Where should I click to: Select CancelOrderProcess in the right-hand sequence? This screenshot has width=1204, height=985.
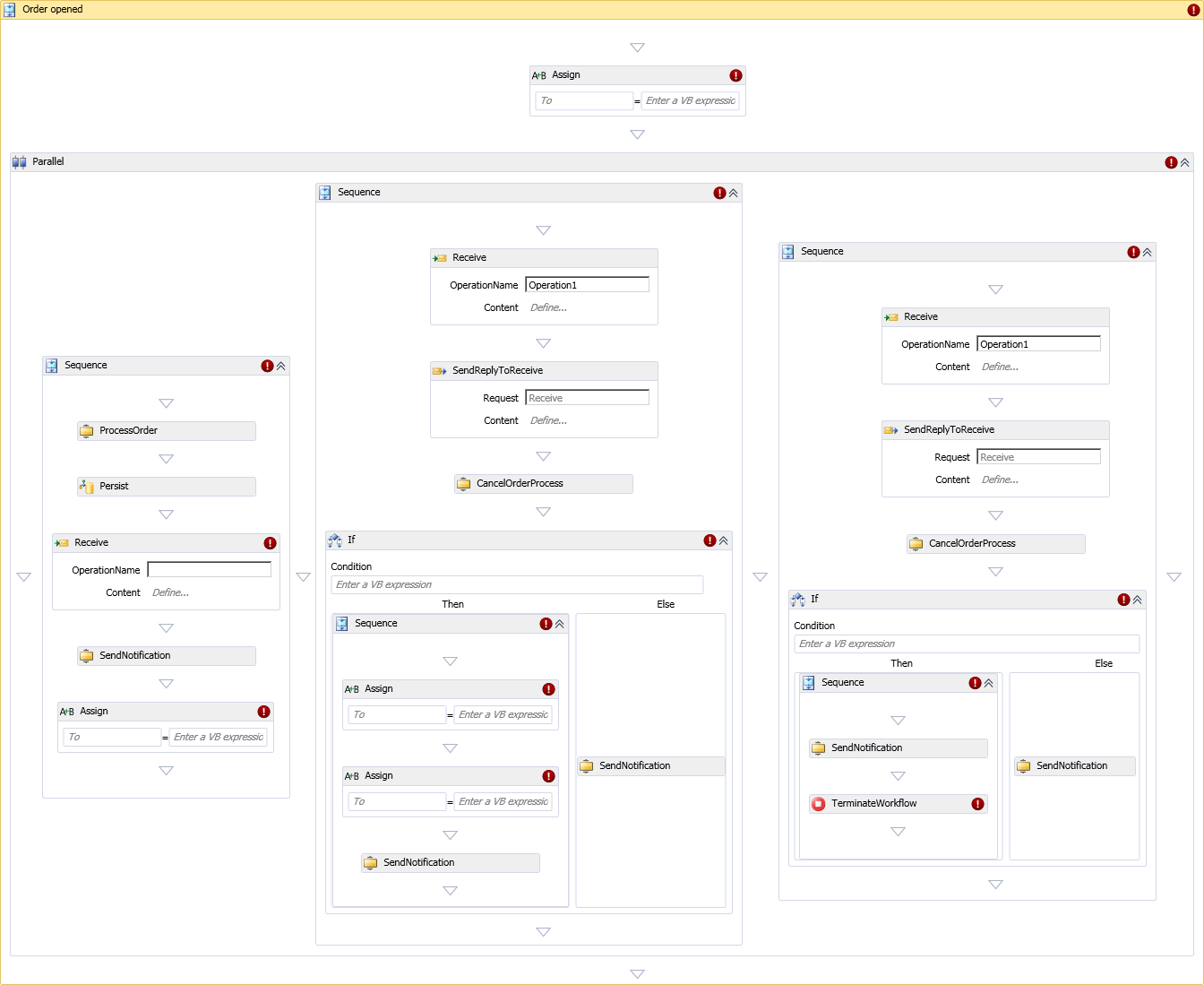click(996, 544)
